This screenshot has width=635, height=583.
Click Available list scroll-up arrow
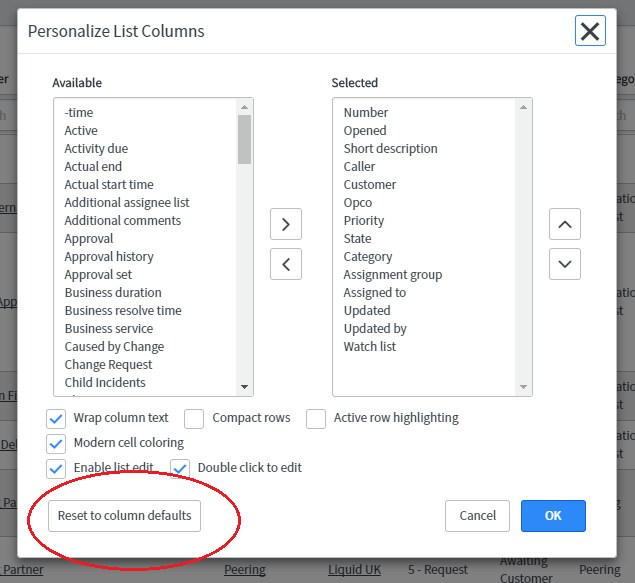(244, 107)
